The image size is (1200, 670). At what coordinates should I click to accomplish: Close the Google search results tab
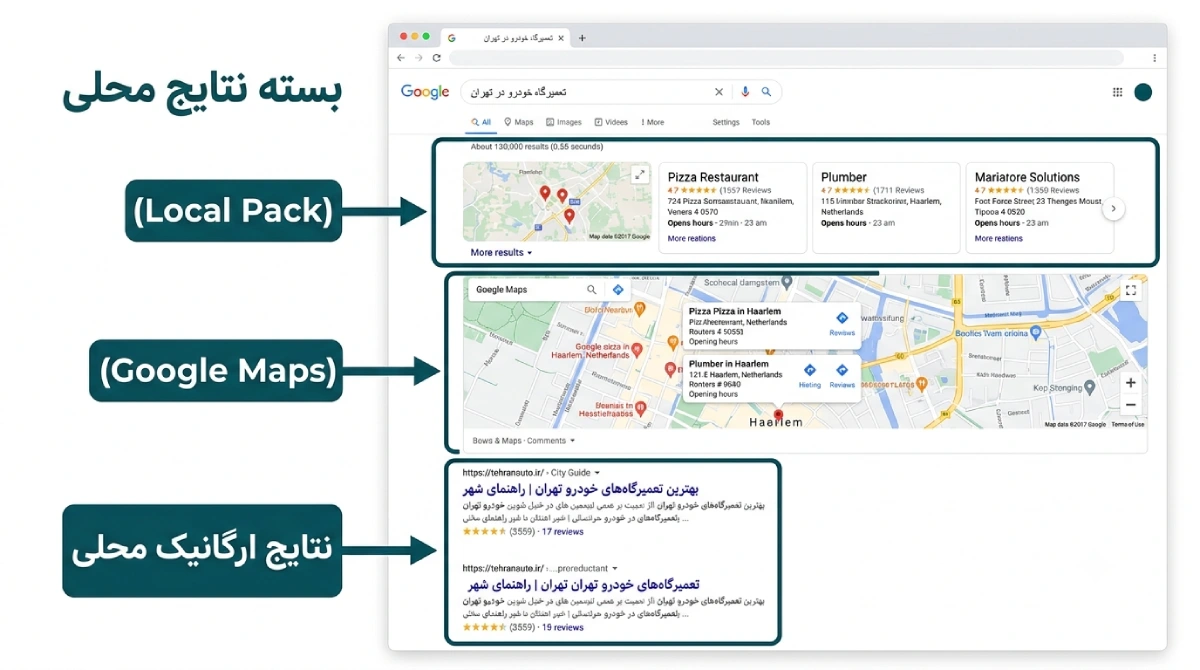(x=560, y=38)
